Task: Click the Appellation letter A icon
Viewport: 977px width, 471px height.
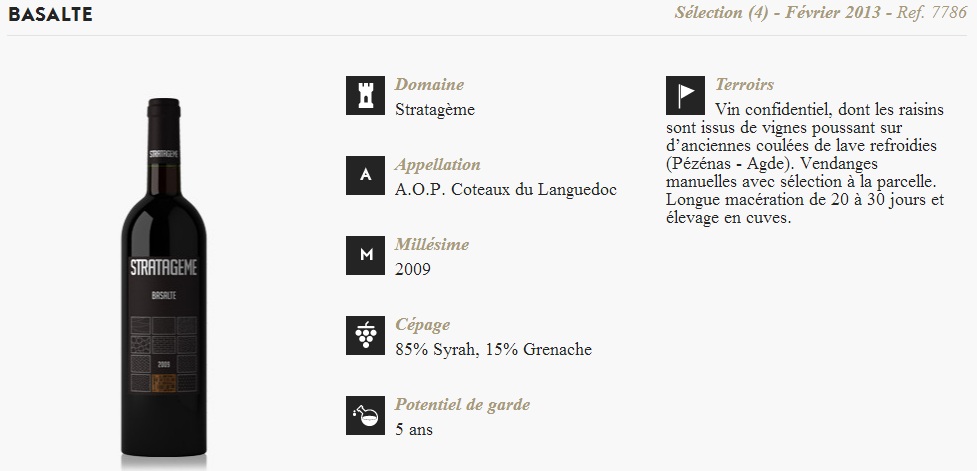Action: 365,175
